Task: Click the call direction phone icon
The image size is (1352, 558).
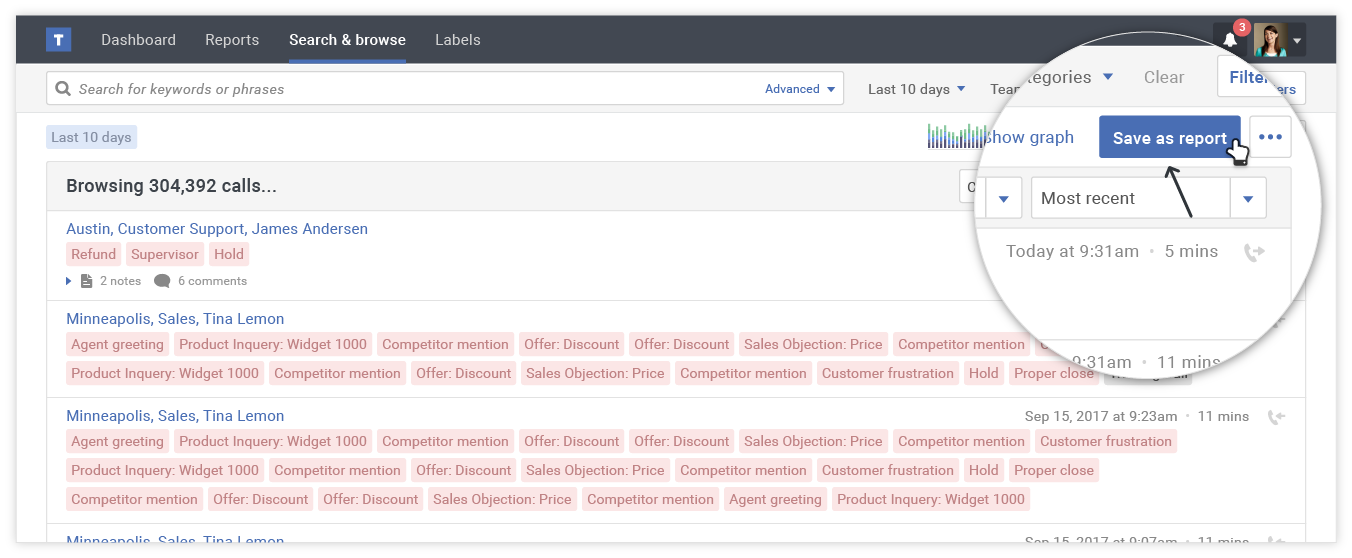Action: [1253, 252]
